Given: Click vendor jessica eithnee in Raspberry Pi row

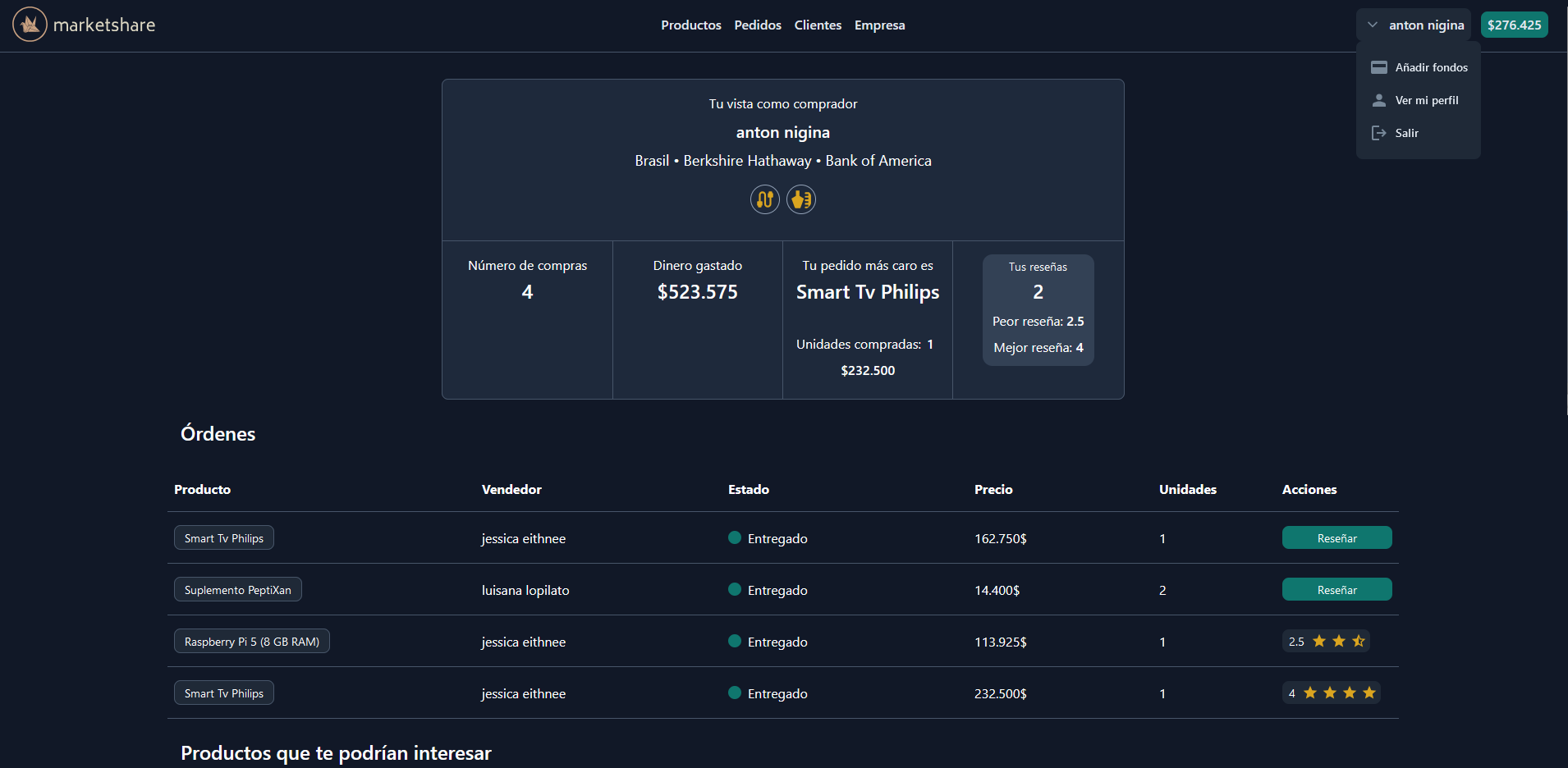Looking at the screenshot, I should tap(524, 642).
